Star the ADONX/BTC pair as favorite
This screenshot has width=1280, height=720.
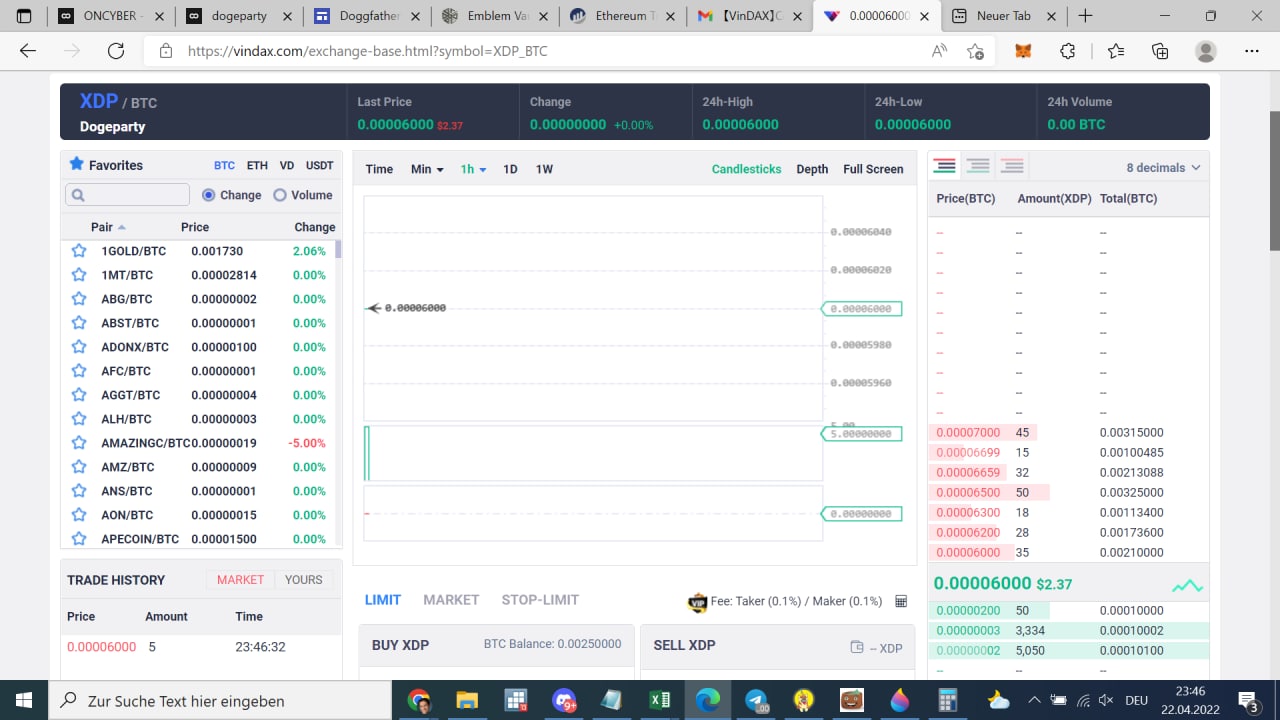pos(78,347)
